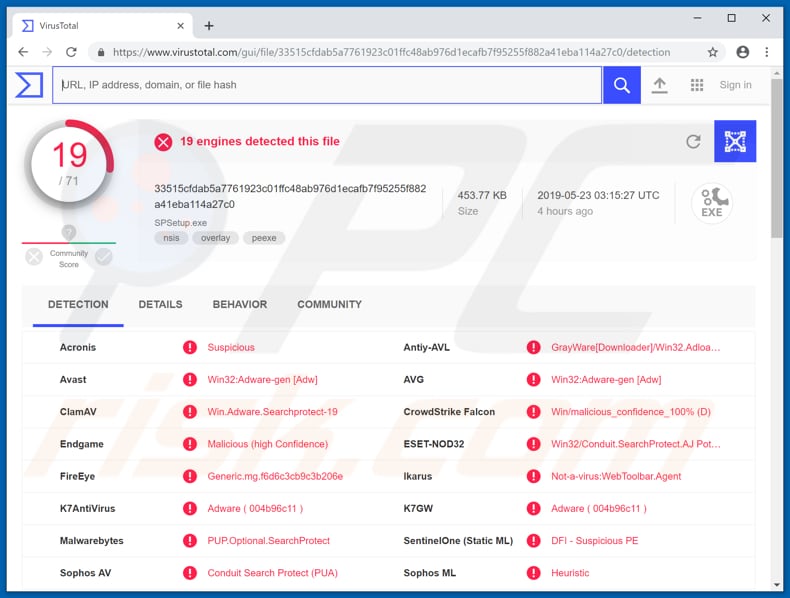
Task: Click the red X detection icon
Action: click(163, 142)
